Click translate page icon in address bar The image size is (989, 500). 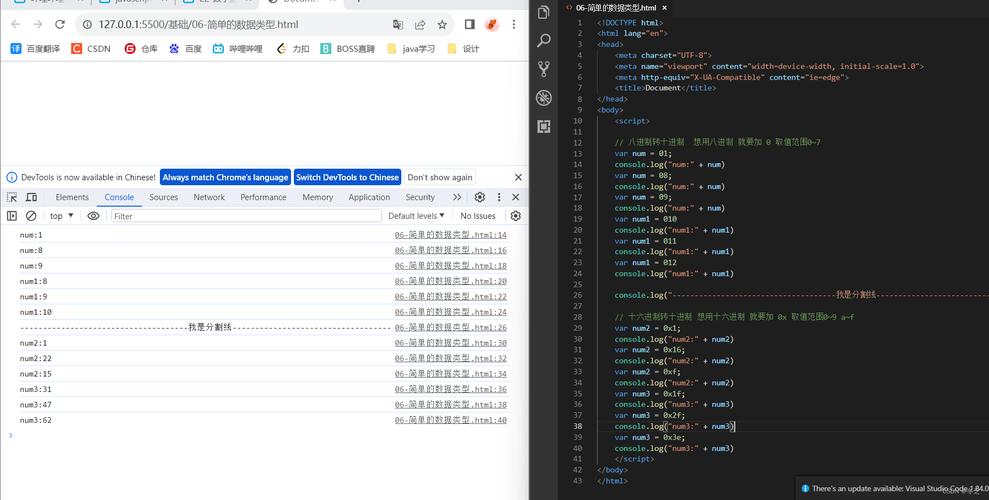coord(398,25)
